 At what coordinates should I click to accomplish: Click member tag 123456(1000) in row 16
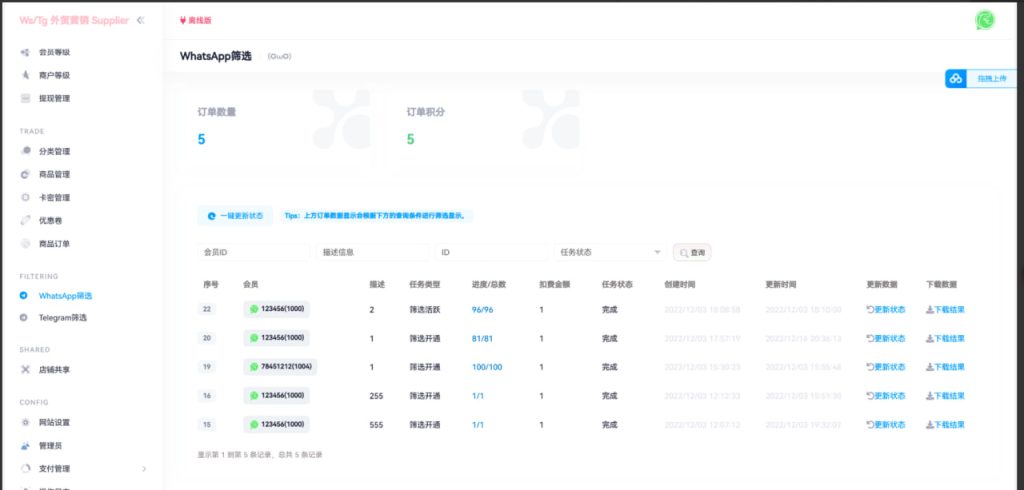click(x=276, y=396)
